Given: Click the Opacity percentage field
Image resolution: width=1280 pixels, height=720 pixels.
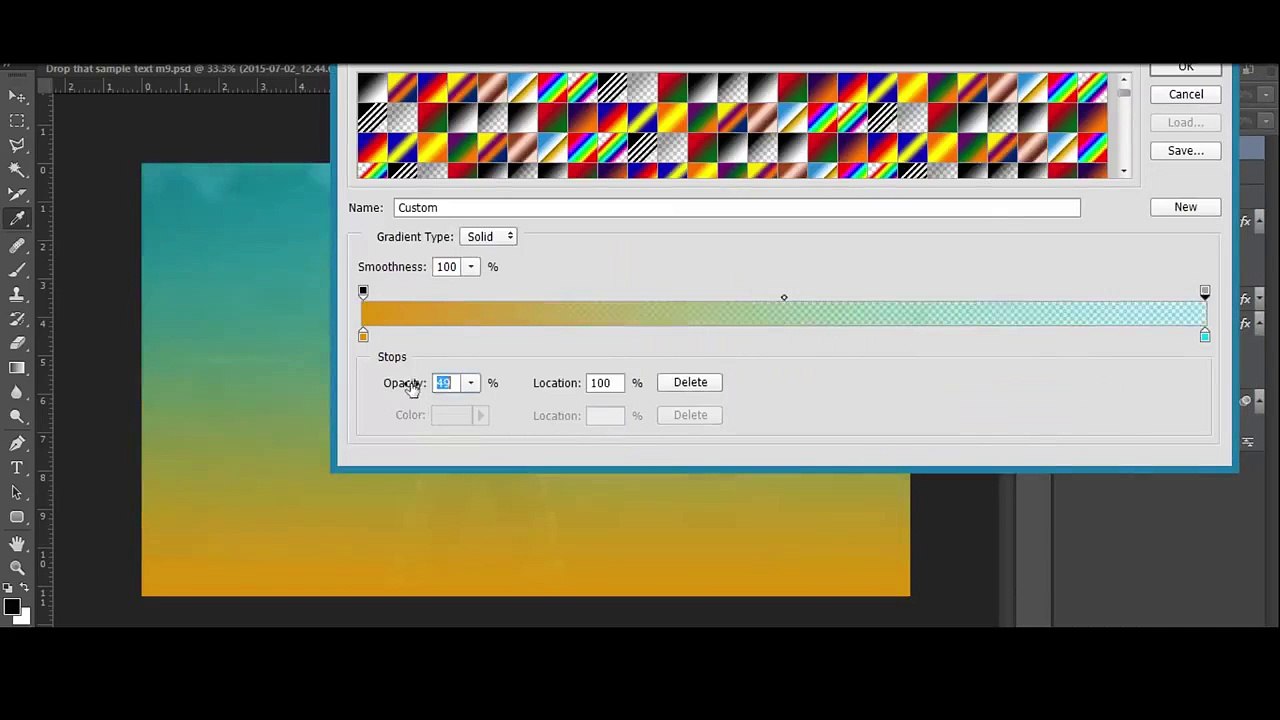Looking at the screenshot, I should pyautogui.click(x=447, y=383).
